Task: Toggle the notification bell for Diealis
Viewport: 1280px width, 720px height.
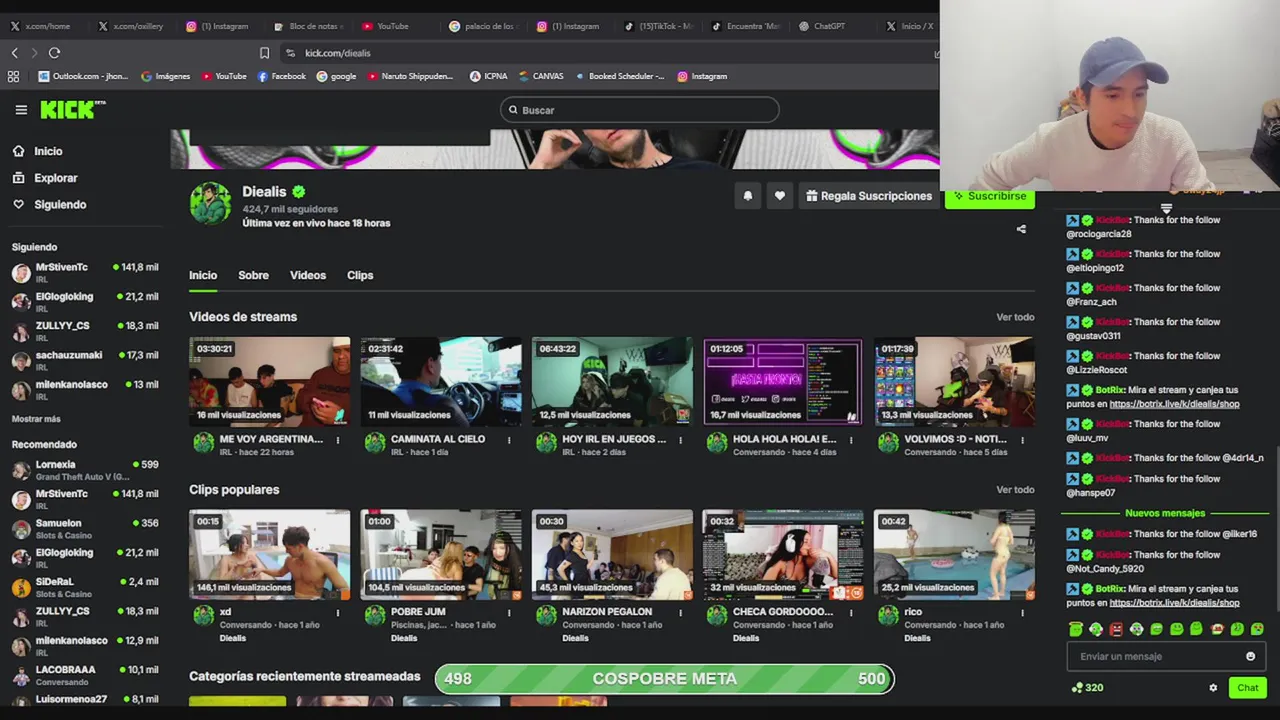Action: click(747, 196)
